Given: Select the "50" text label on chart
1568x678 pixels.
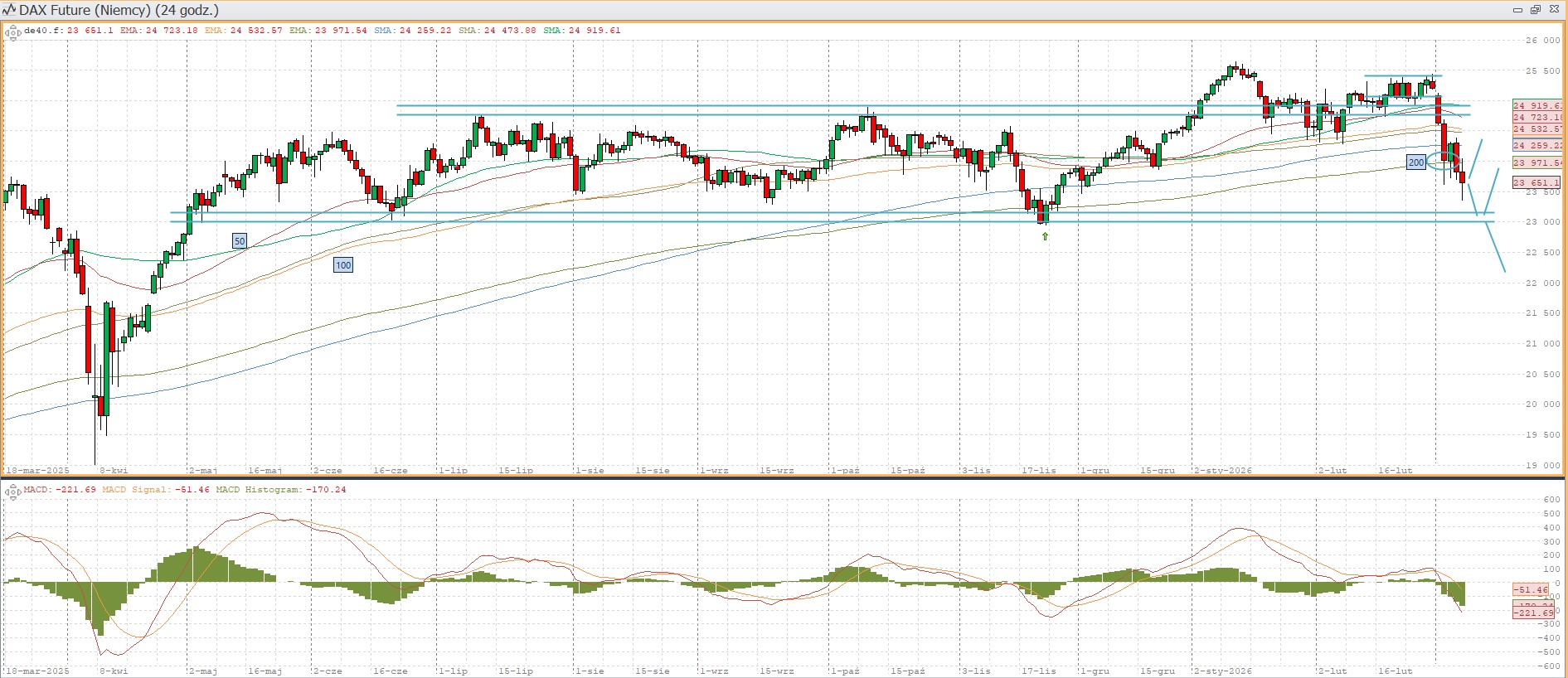Looking at the screenshot, I should click(240, 241).
